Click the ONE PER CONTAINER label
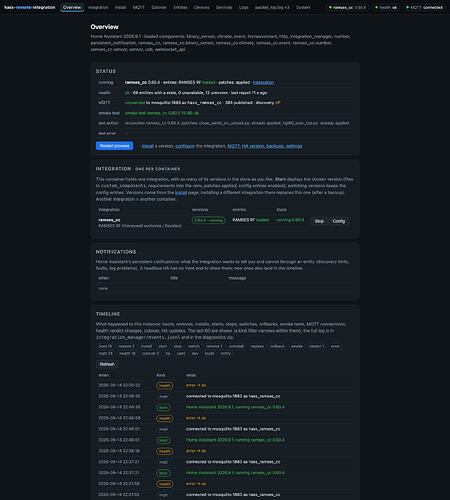450x500 pixels. (x=158, y=169)
